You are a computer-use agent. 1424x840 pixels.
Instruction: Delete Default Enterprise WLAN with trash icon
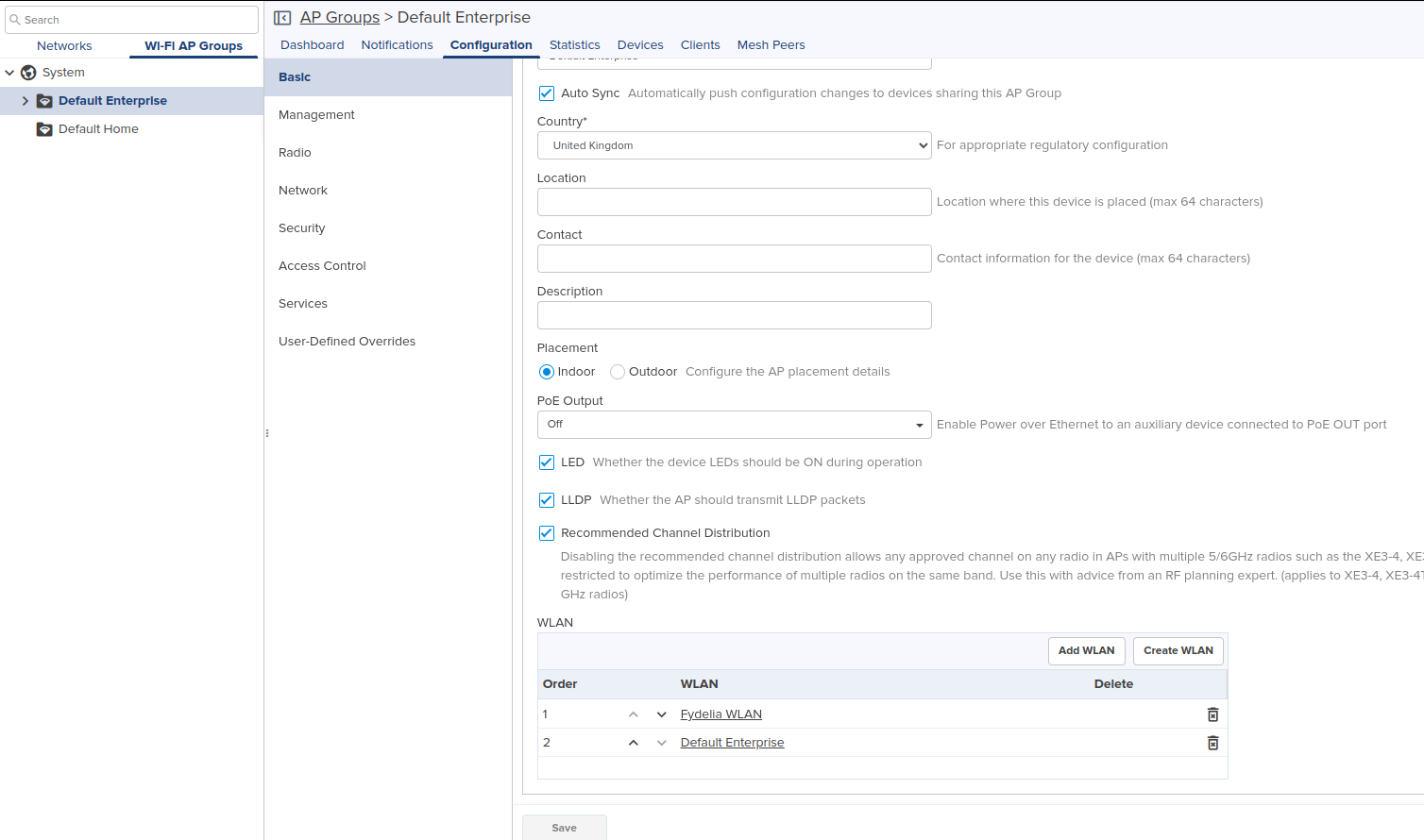click(x=1212, y=743)
